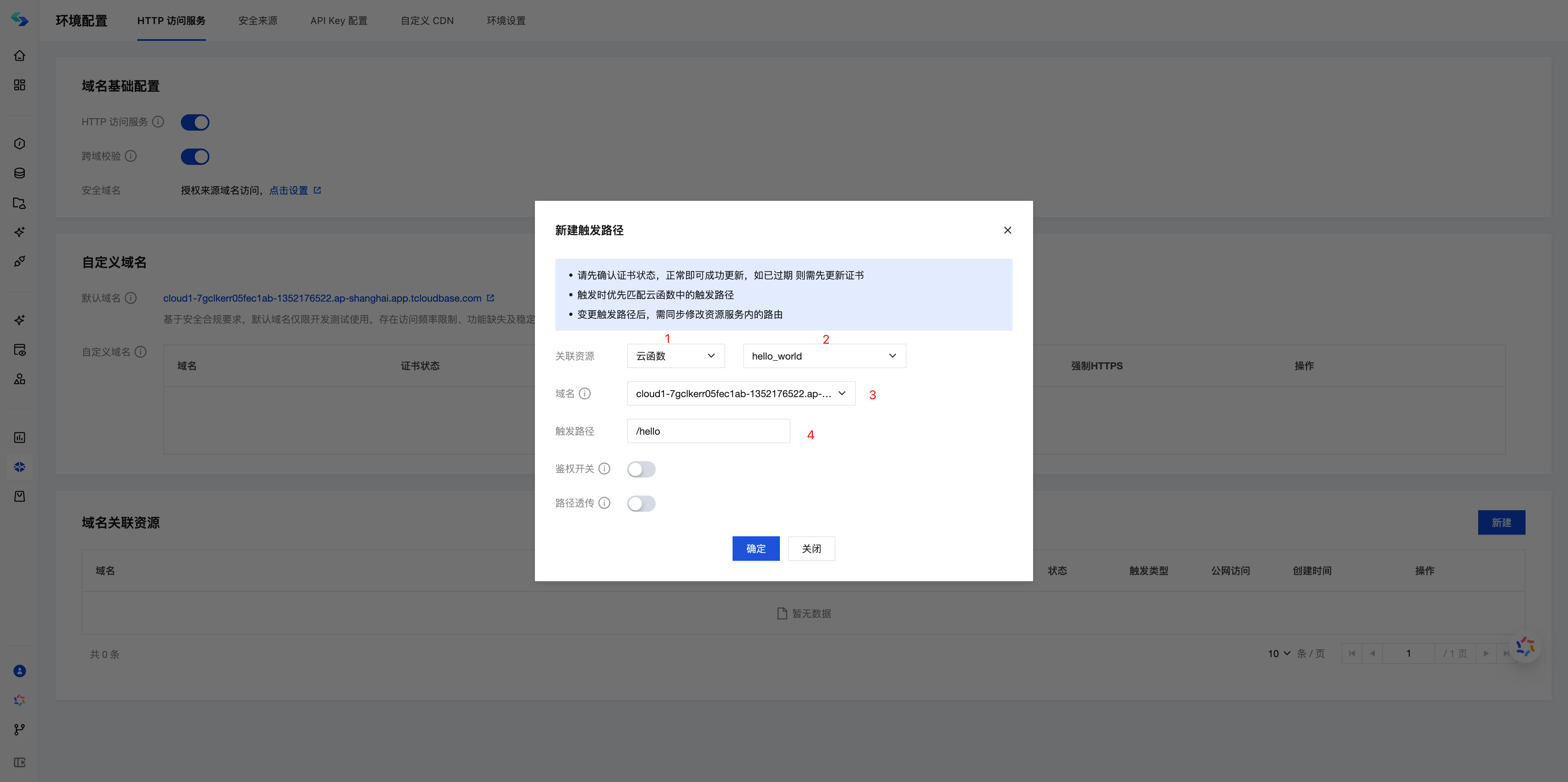This screenshot has width=1568, height=782.
Task: Click the 证书状态 column header
Action: point(420,366)
